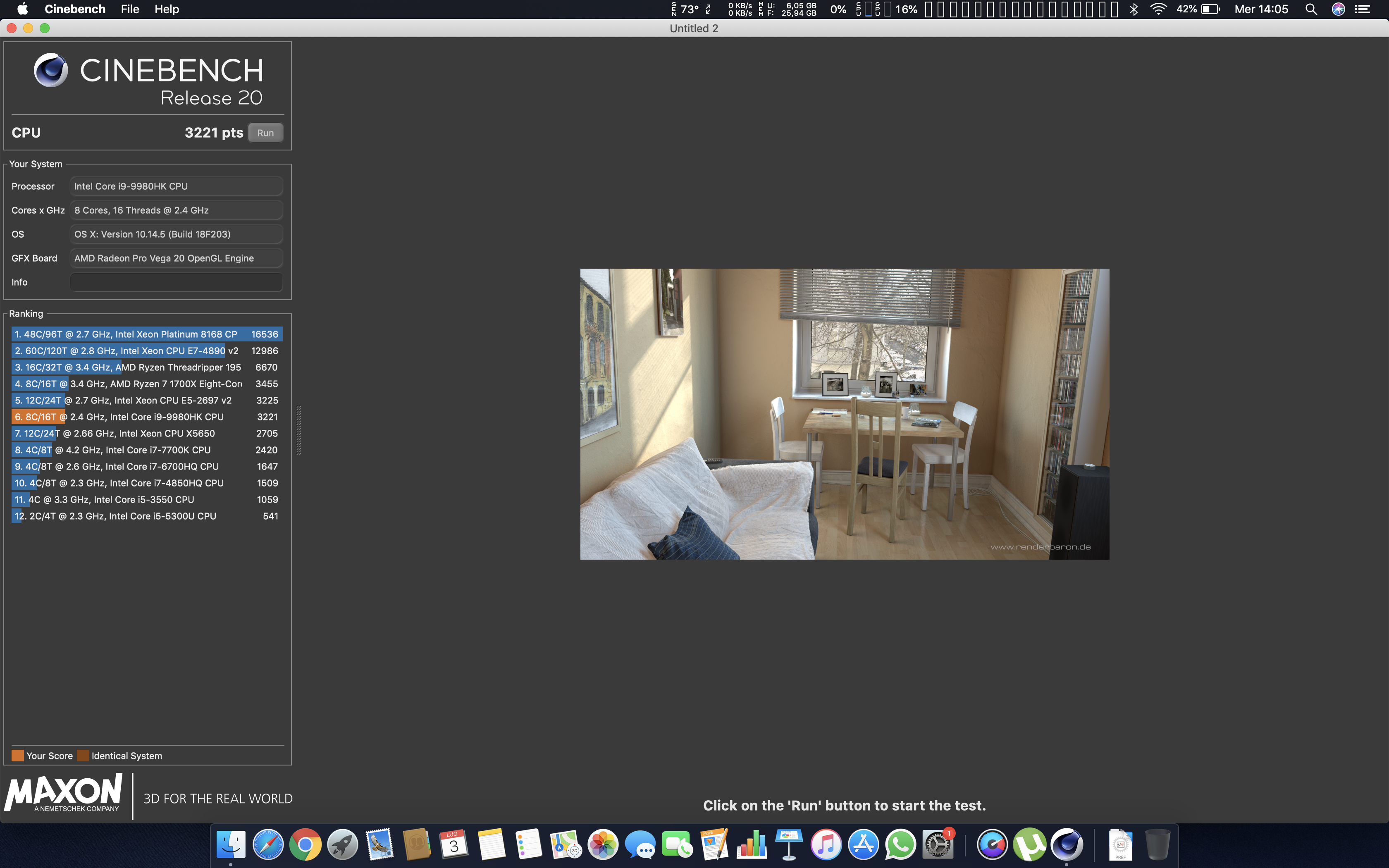Open iTunes in the Dock
Viewport: 1389px width, 868px height.
[x=826, y=844]
